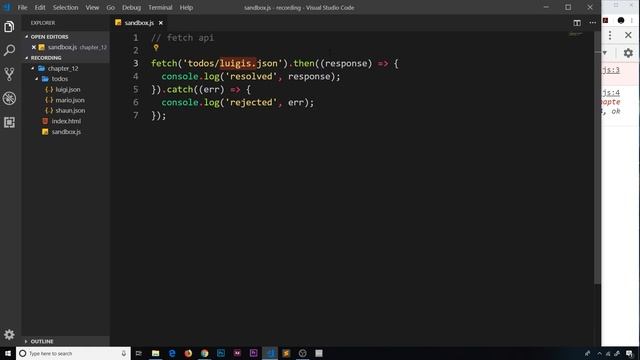This screenshot has width=640, height=360.
Task: Open the Terminal menu
Action: tap(160, 7)
